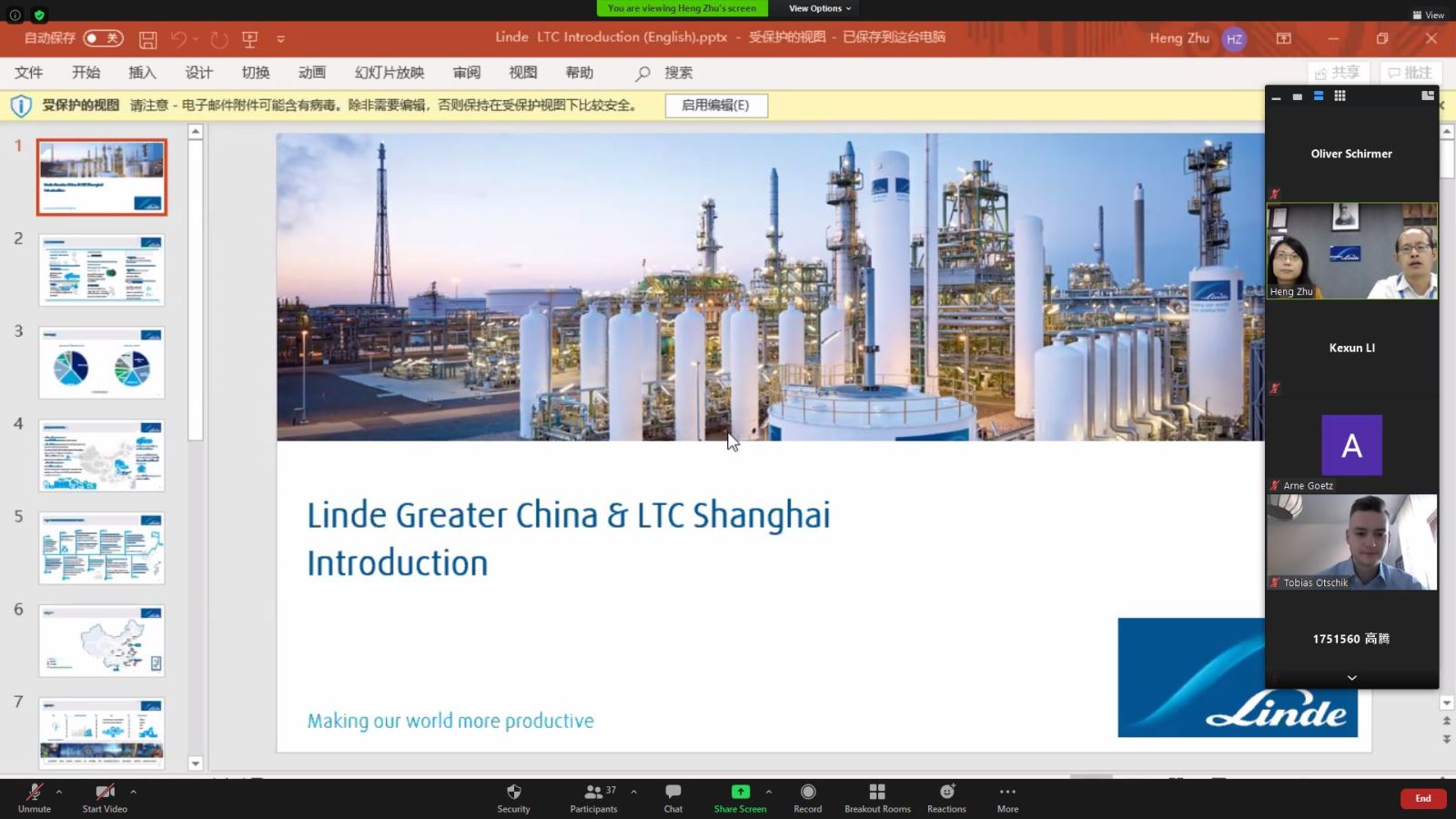Click the PowerPoint save icon
This screenshot has height=819, width=1456.
147,39
